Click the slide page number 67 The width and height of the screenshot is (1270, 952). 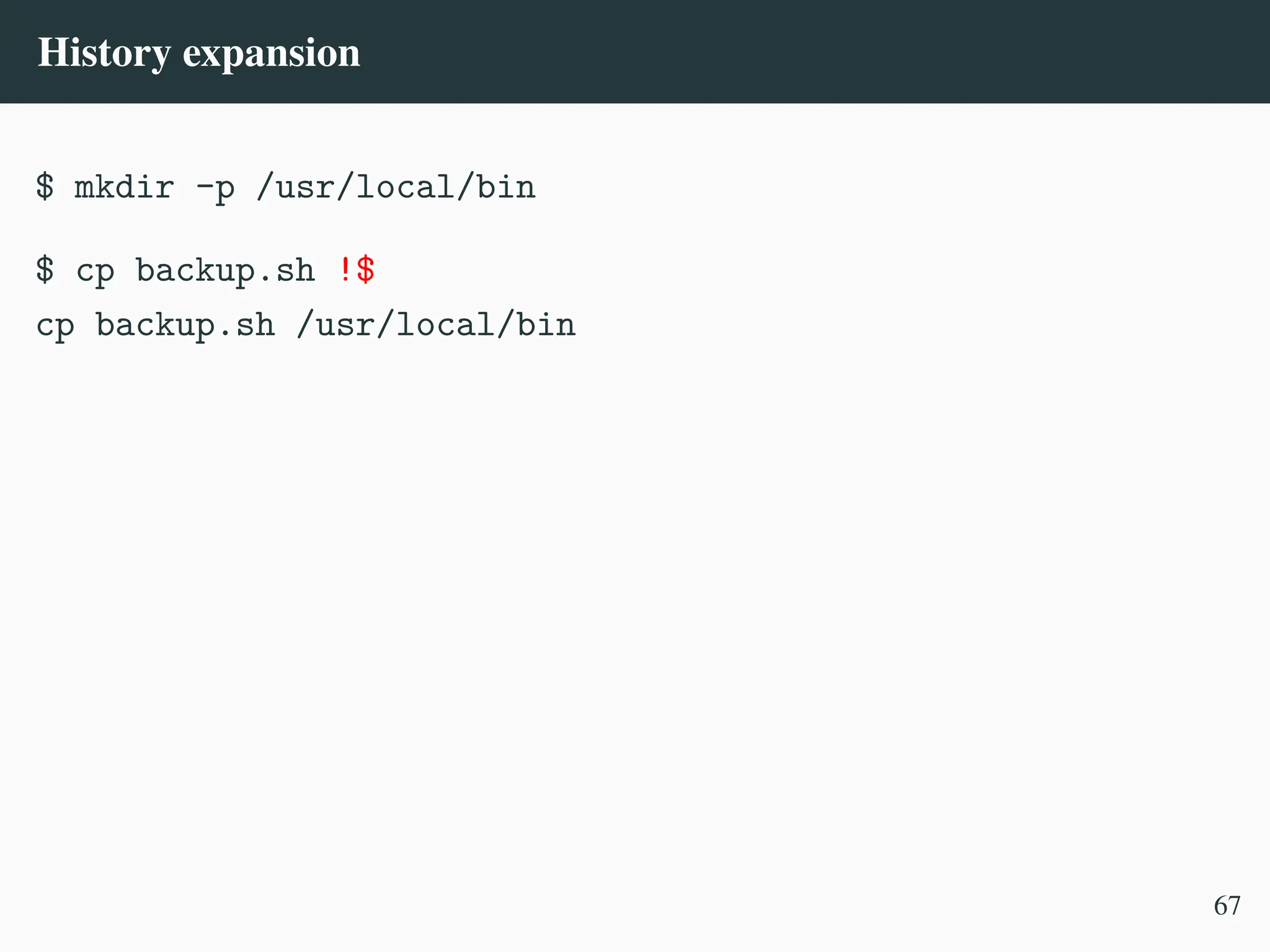click(1227, 906)
